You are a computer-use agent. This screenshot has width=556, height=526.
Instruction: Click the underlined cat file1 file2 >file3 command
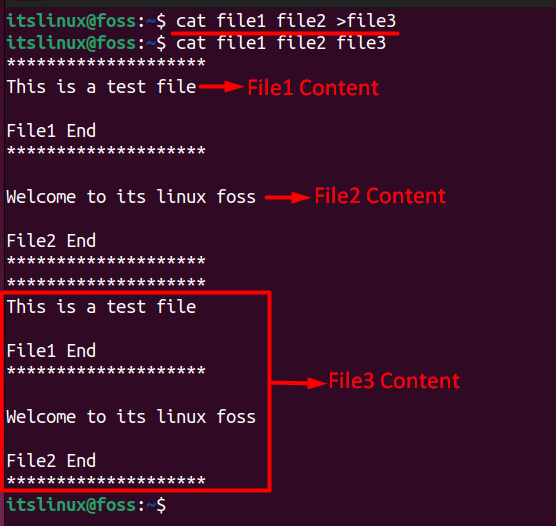click(286, 21)
